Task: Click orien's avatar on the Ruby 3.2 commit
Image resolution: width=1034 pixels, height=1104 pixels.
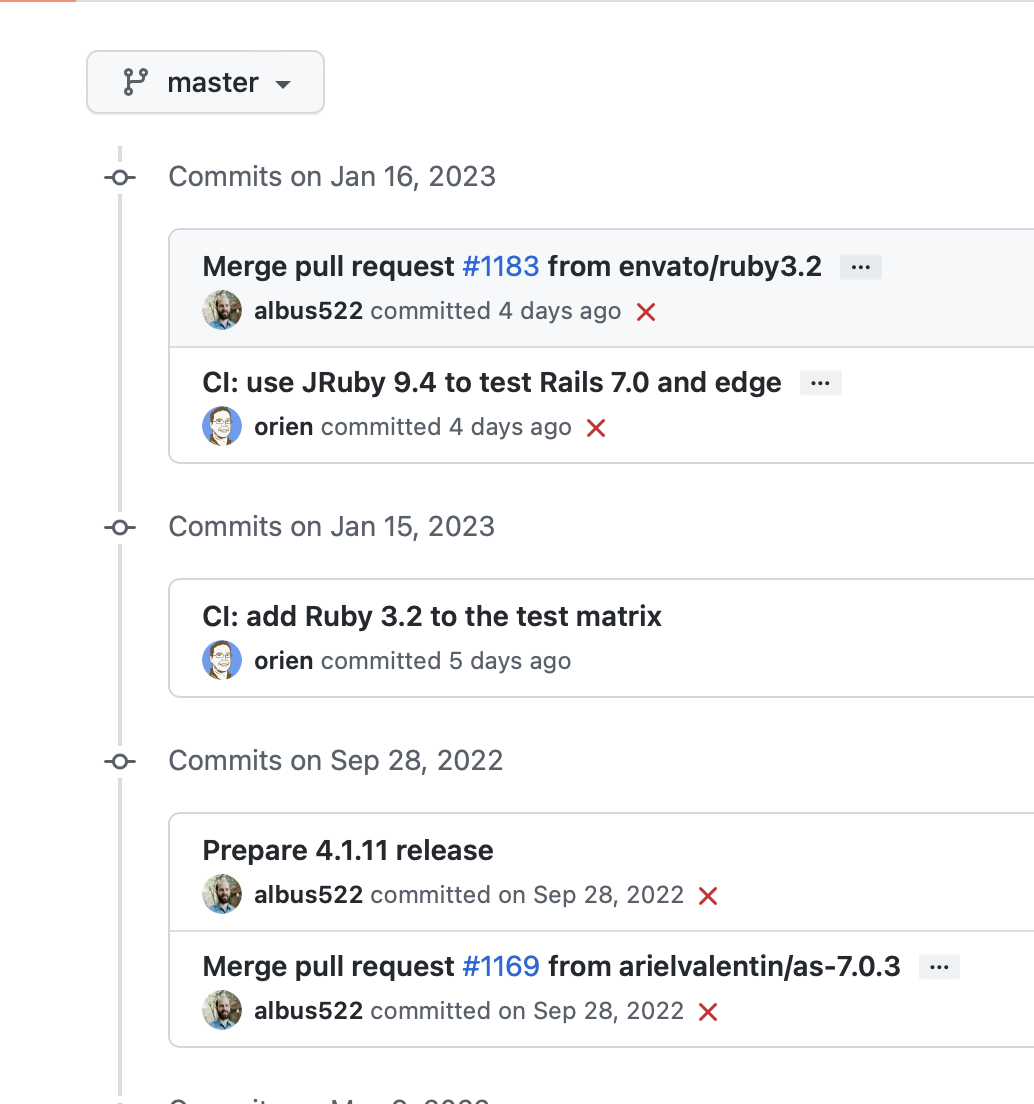Action: 222,660
